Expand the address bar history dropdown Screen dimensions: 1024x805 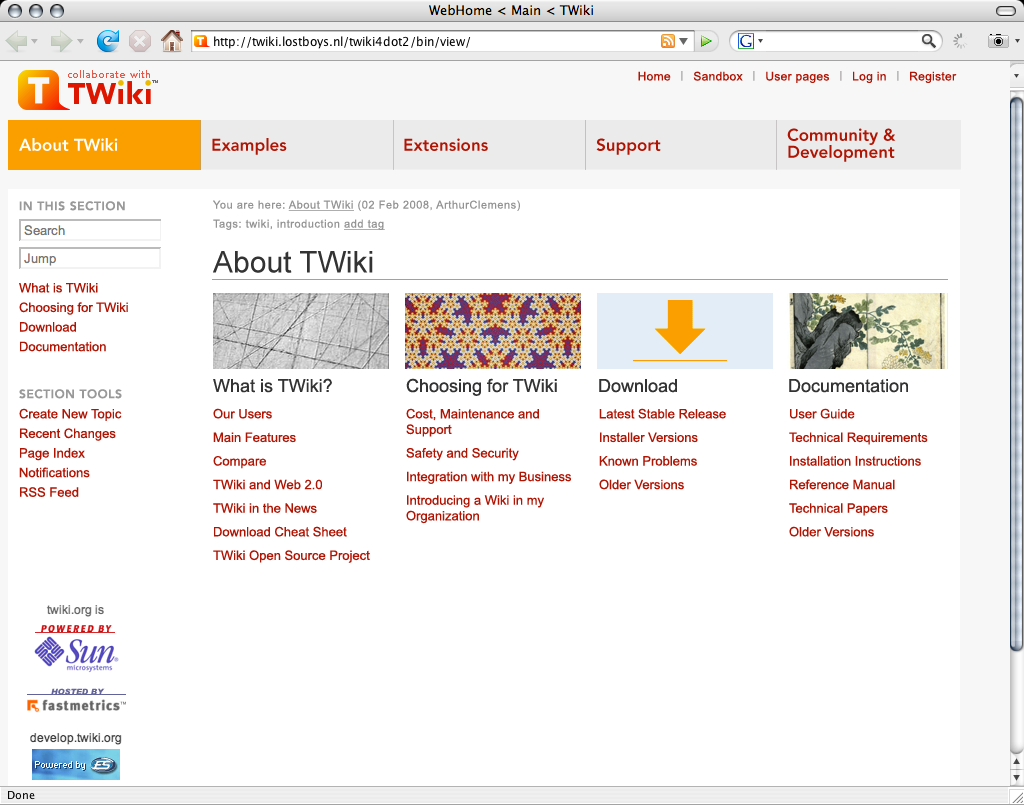point(684,41)
